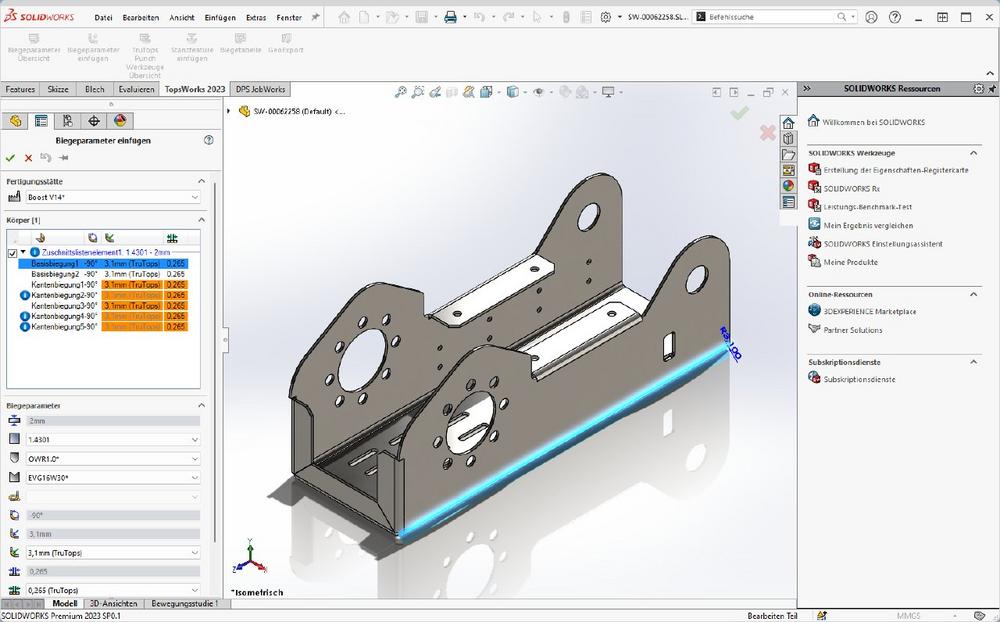Collapse the Zuschnittslistenelement1 tree node
1000x622 pixels.
[24, 253]
